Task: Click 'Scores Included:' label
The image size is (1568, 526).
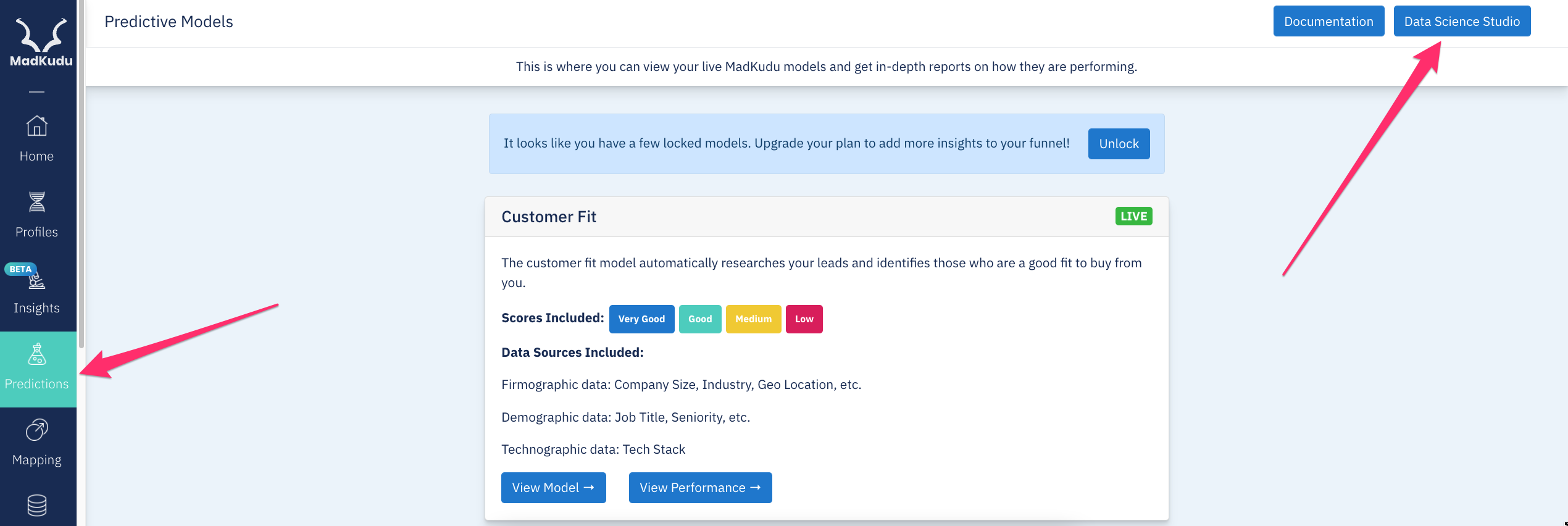Action: [553, 318]
